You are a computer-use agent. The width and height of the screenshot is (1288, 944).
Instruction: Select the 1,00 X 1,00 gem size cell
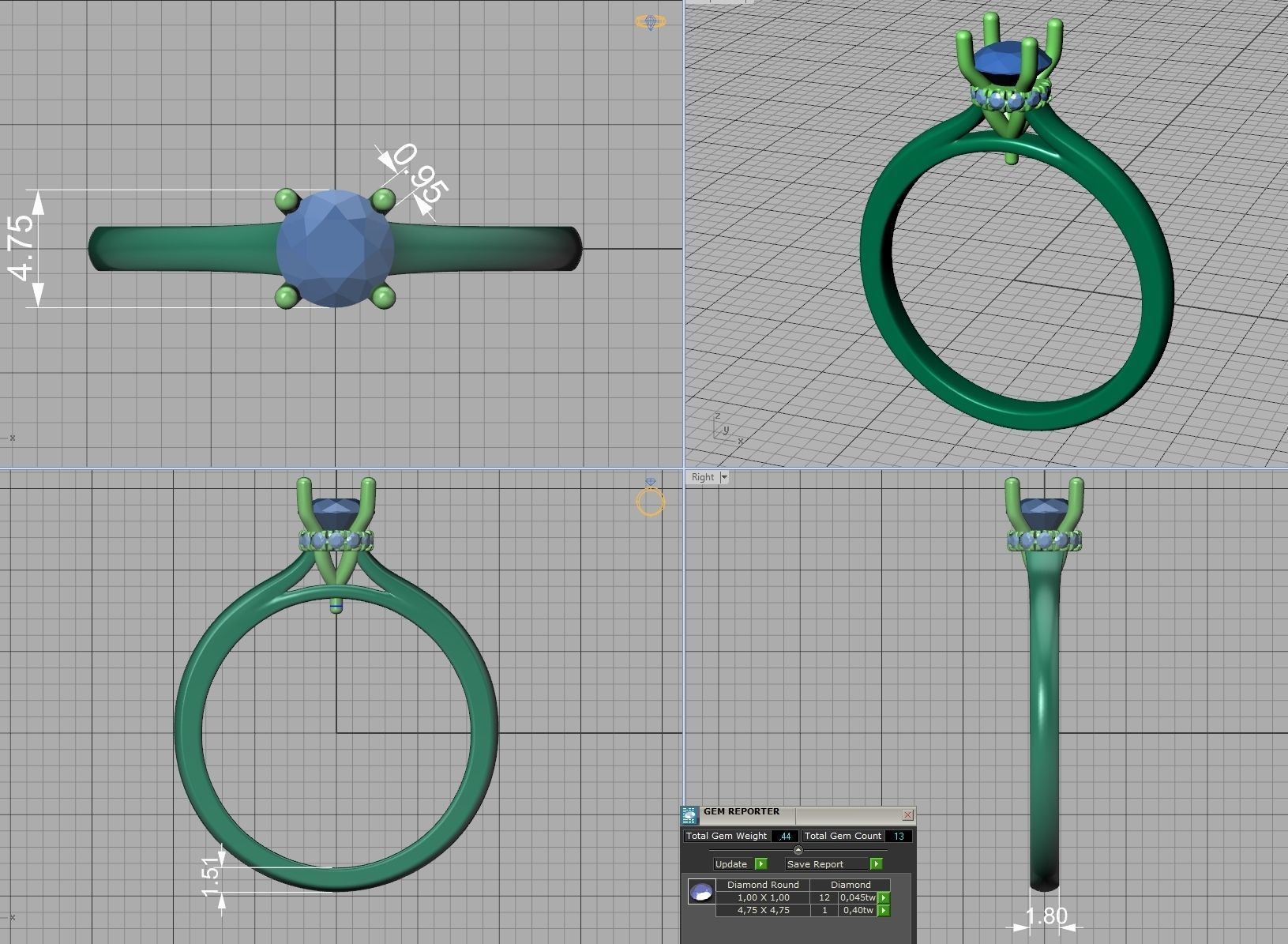coord(763,897)
